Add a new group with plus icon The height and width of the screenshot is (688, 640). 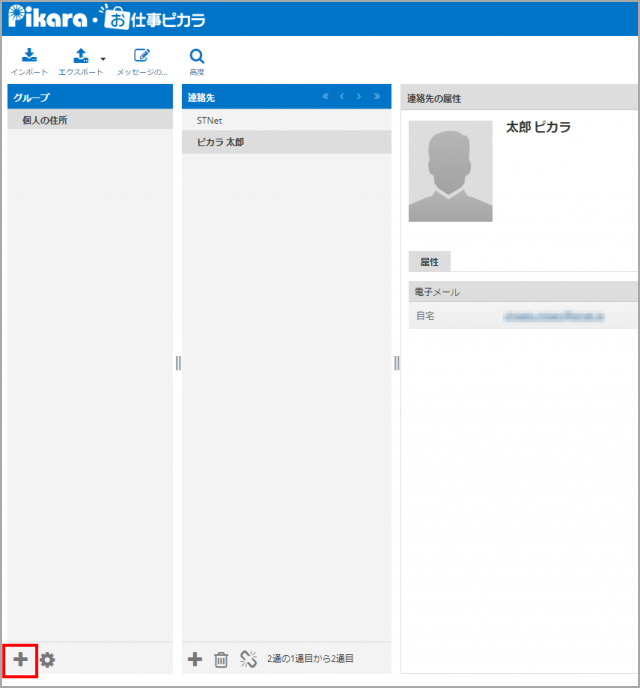click(21, 659)
